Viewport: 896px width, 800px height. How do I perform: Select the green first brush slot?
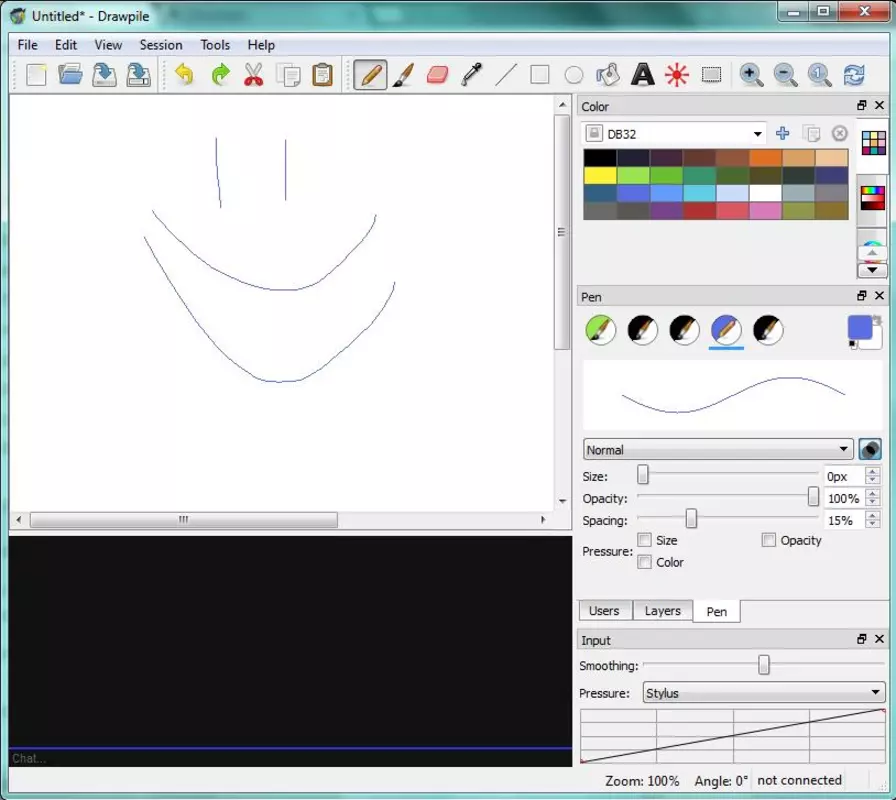(x=601, y=330)
